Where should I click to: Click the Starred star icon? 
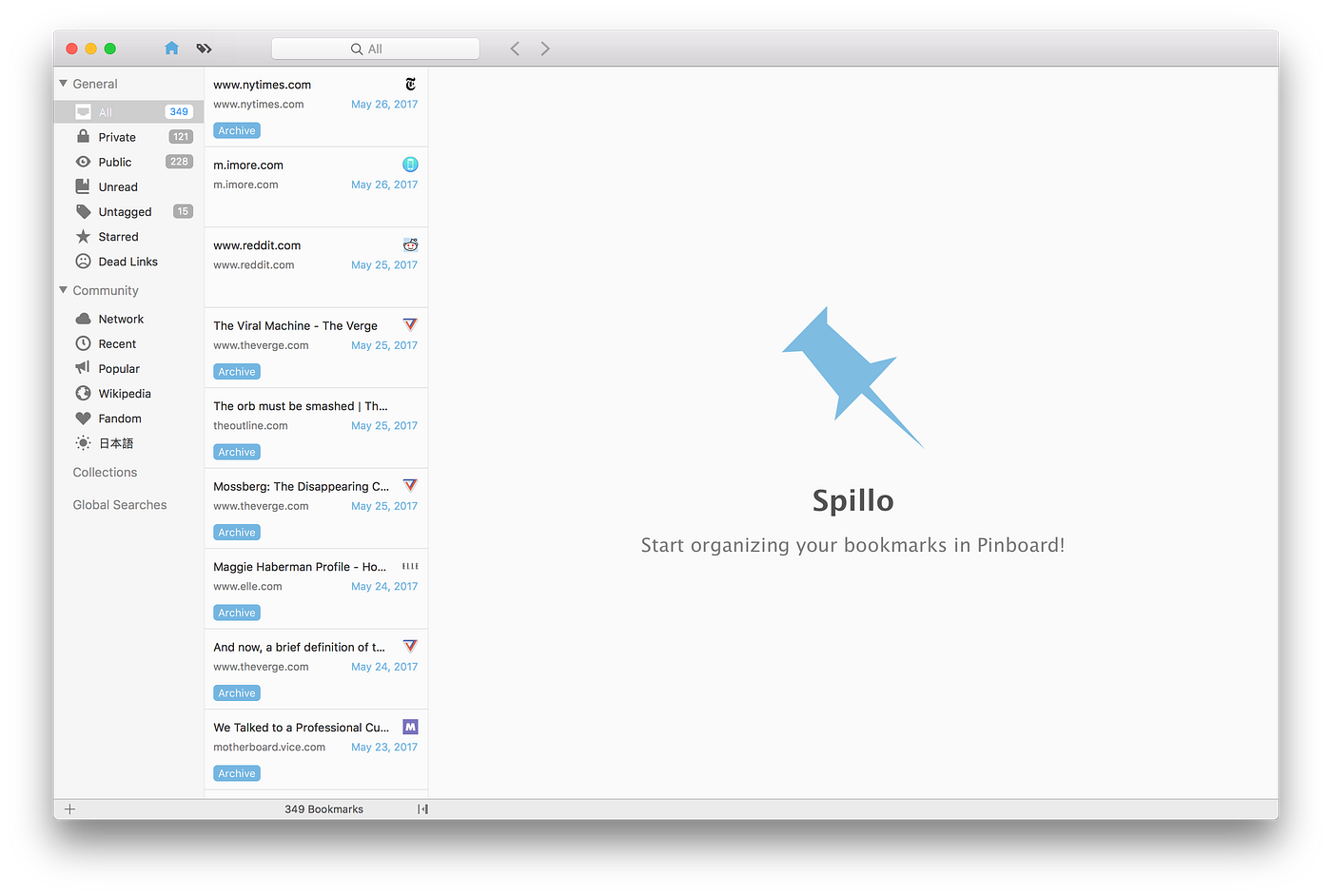(84, 236)
